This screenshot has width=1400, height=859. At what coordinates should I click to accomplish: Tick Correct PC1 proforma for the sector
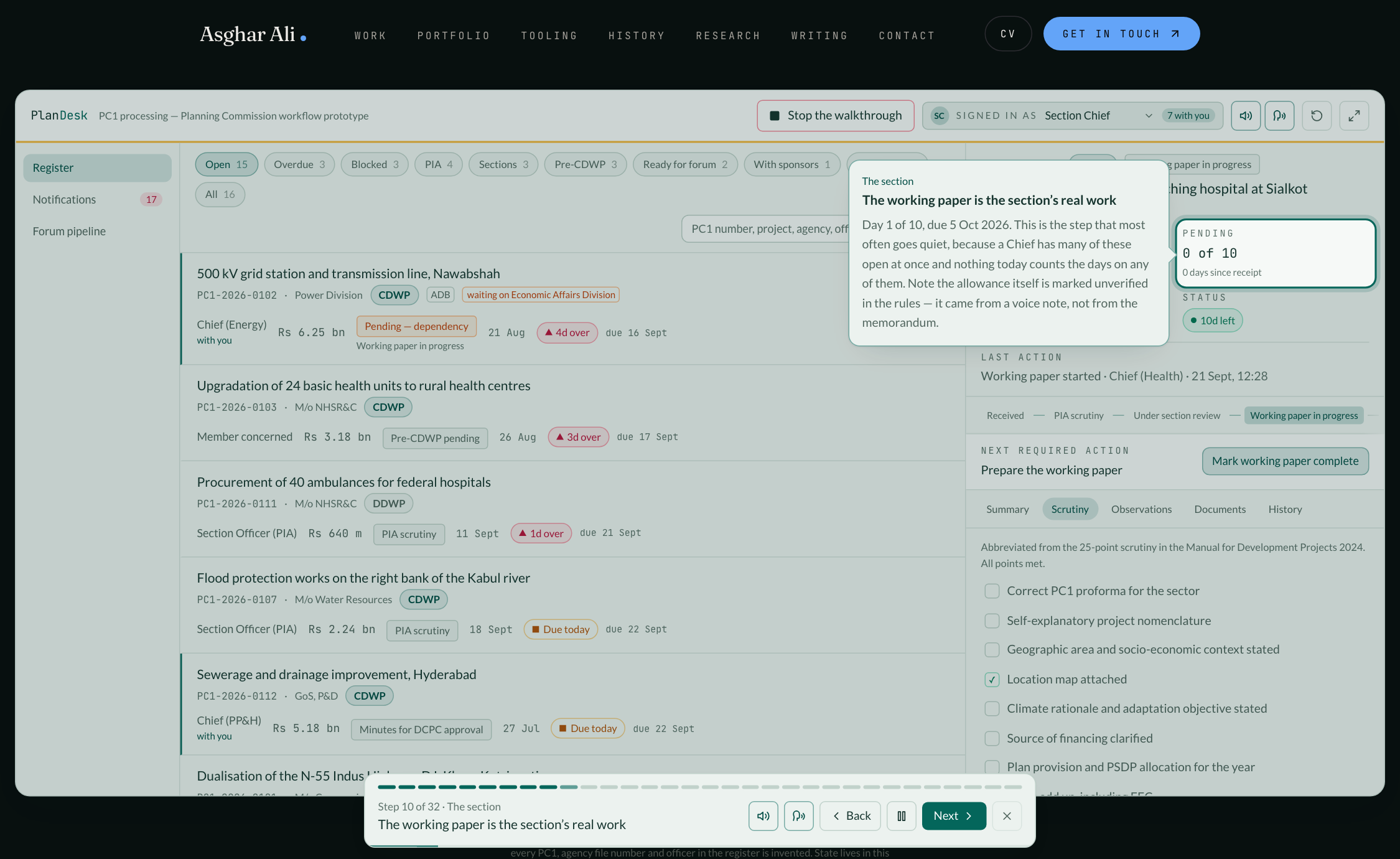pos(992,591)
